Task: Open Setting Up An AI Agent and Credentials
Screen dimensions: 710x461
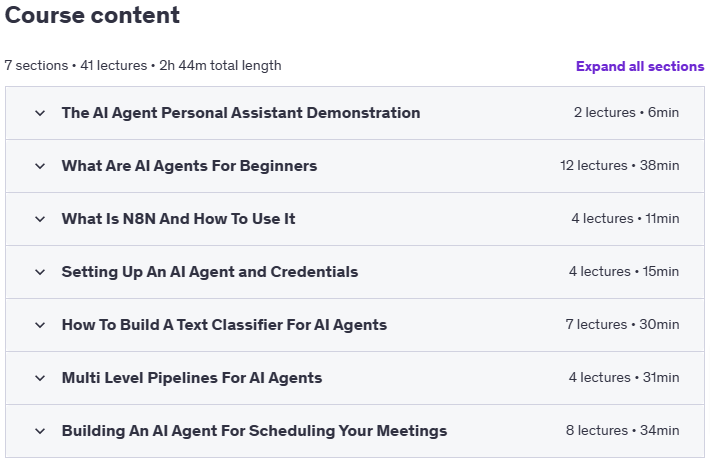Action: (x=209, y=272)
